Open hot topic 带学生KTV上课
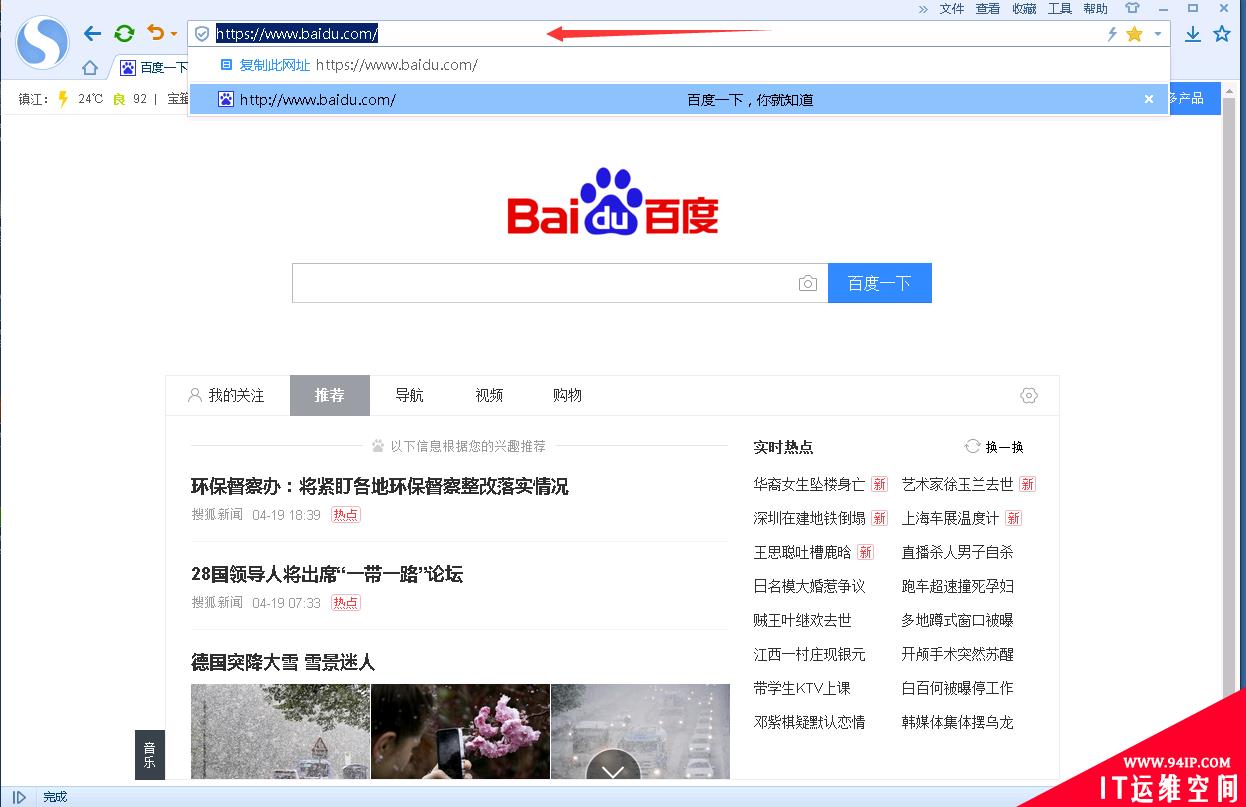 pos(802,688)
